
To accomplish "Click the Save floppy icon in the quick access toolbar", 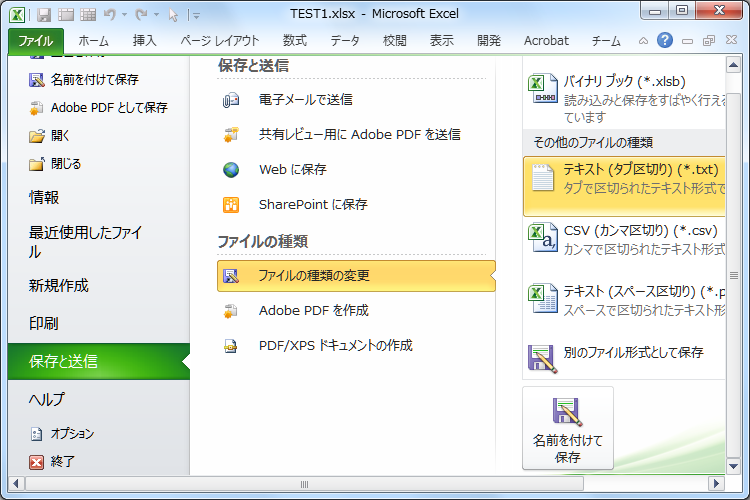I will click(x=44, y=15).
